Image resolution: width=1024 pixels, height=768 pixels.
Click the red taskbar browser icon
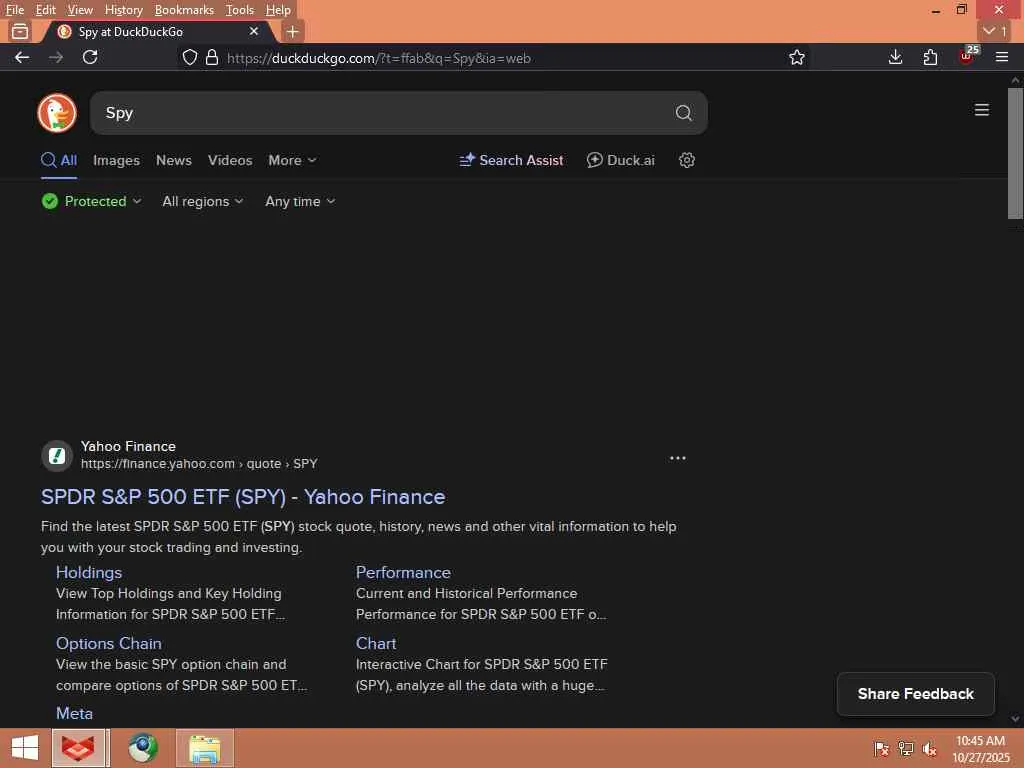coord(78,748)
